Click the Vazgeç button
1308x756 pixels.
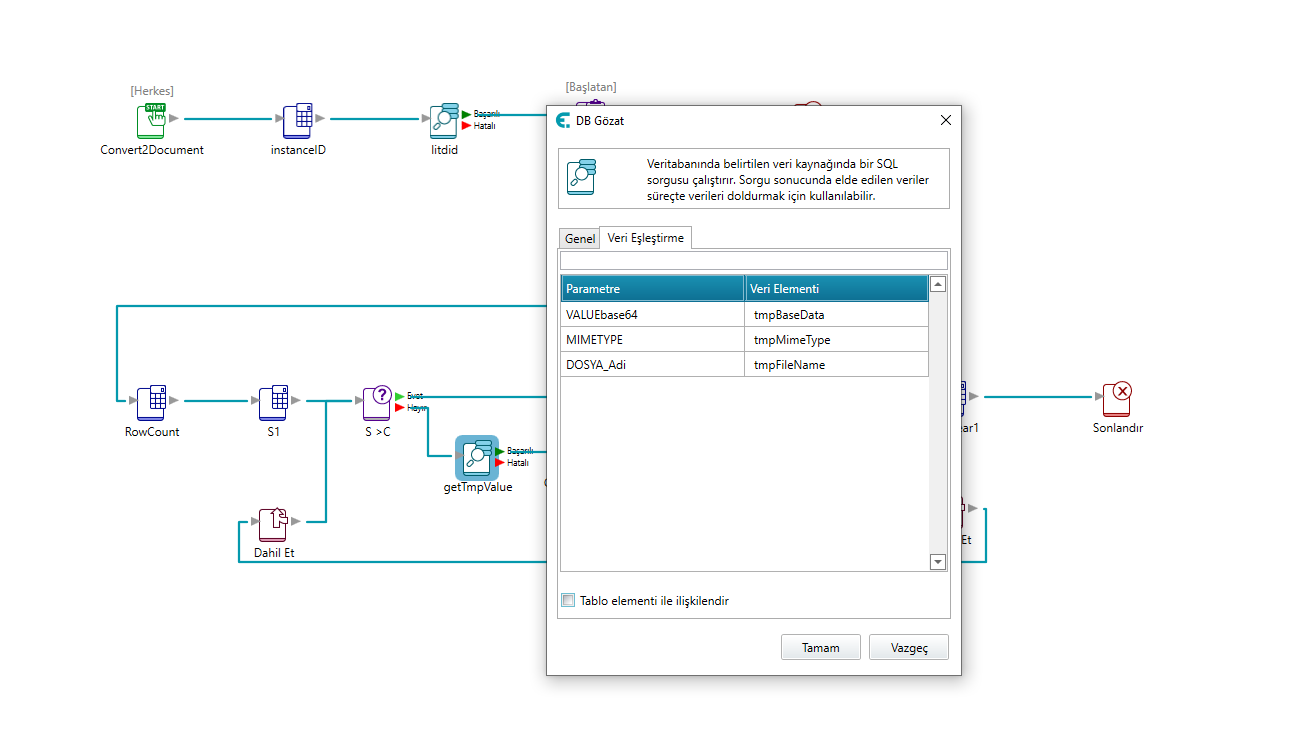[x=908, y=647]
